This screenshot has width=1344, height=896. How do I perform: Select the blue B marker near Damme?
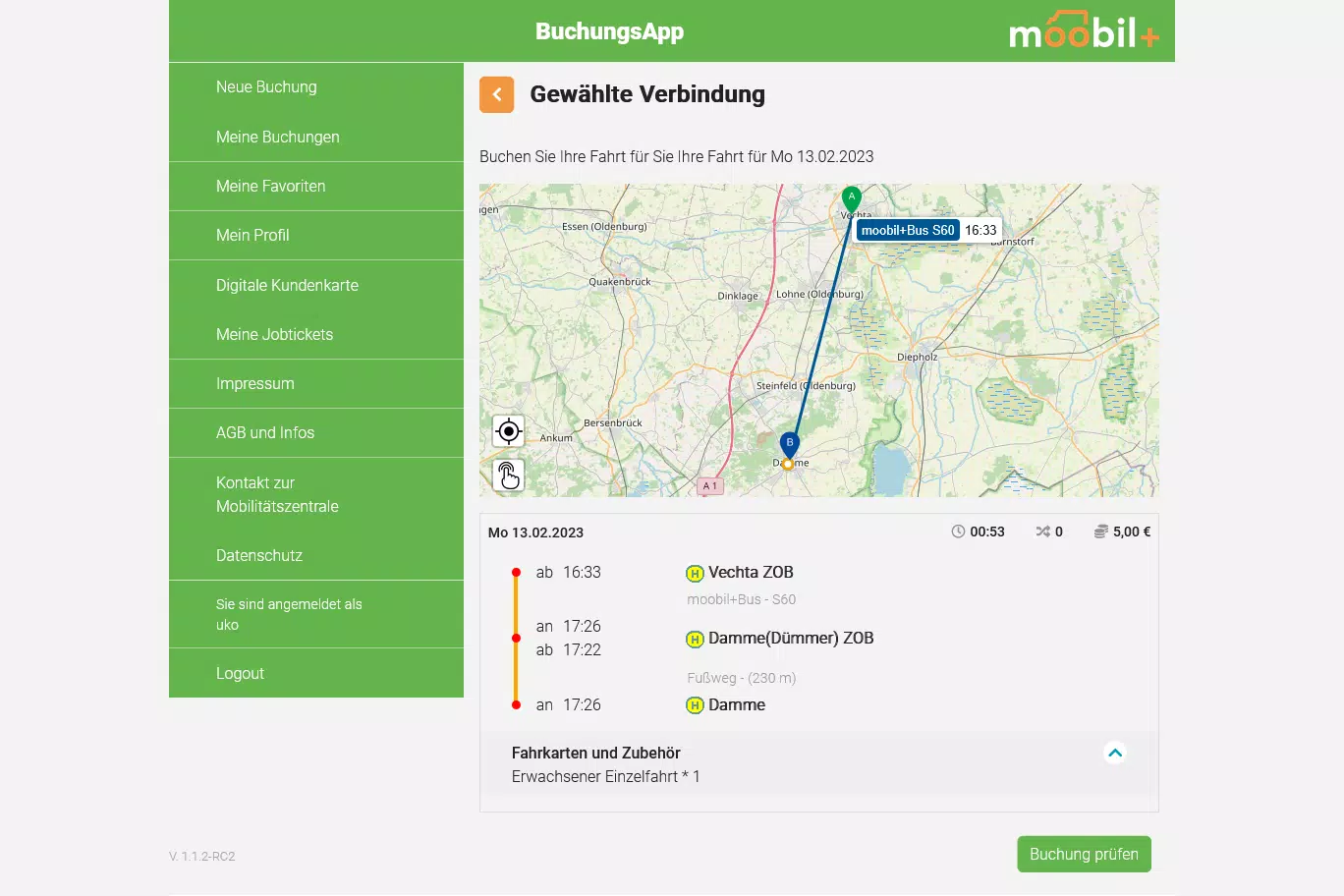pos(789,443)
